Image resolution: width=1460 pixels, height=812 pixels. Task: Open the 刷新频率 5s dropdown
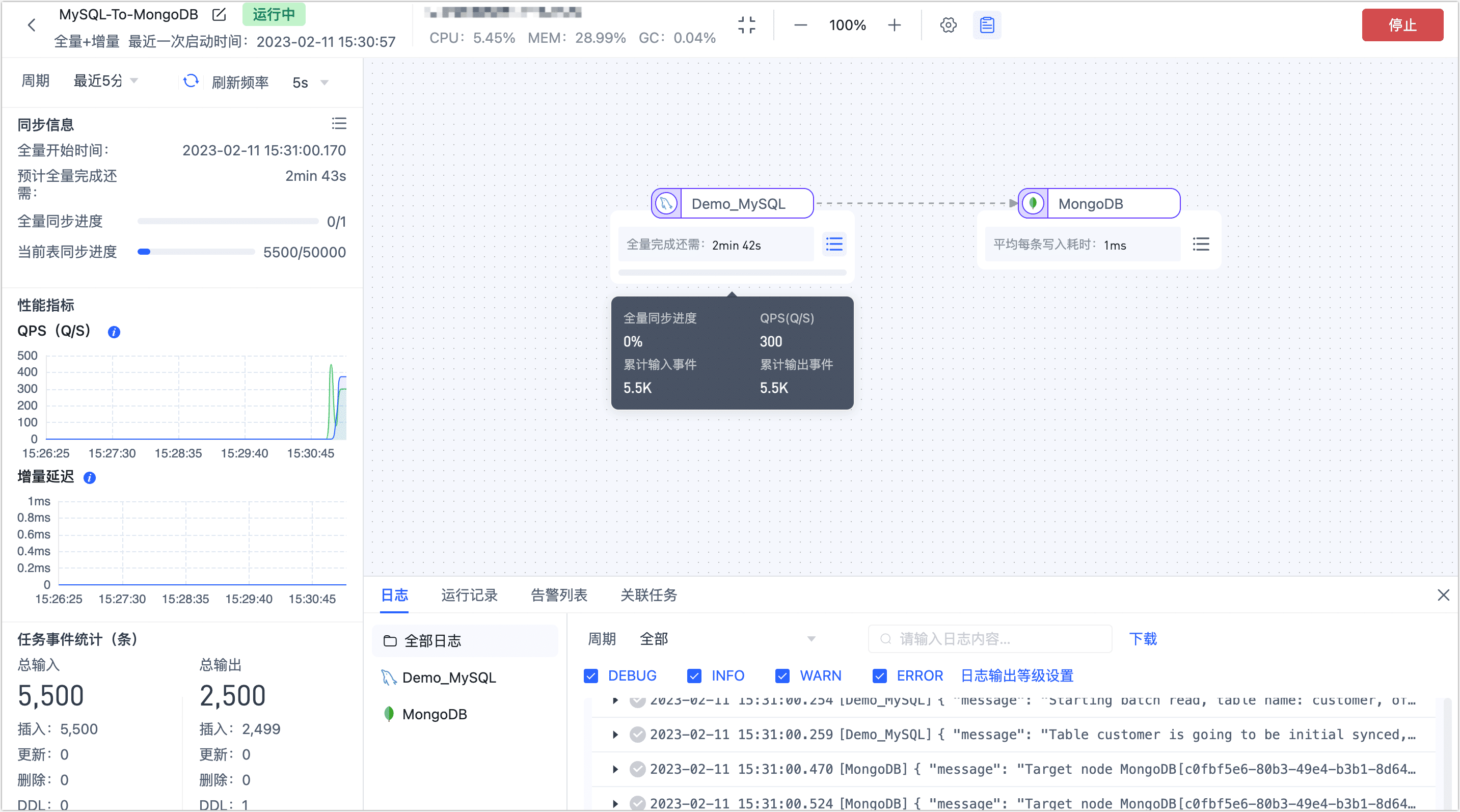pos(310,83)
